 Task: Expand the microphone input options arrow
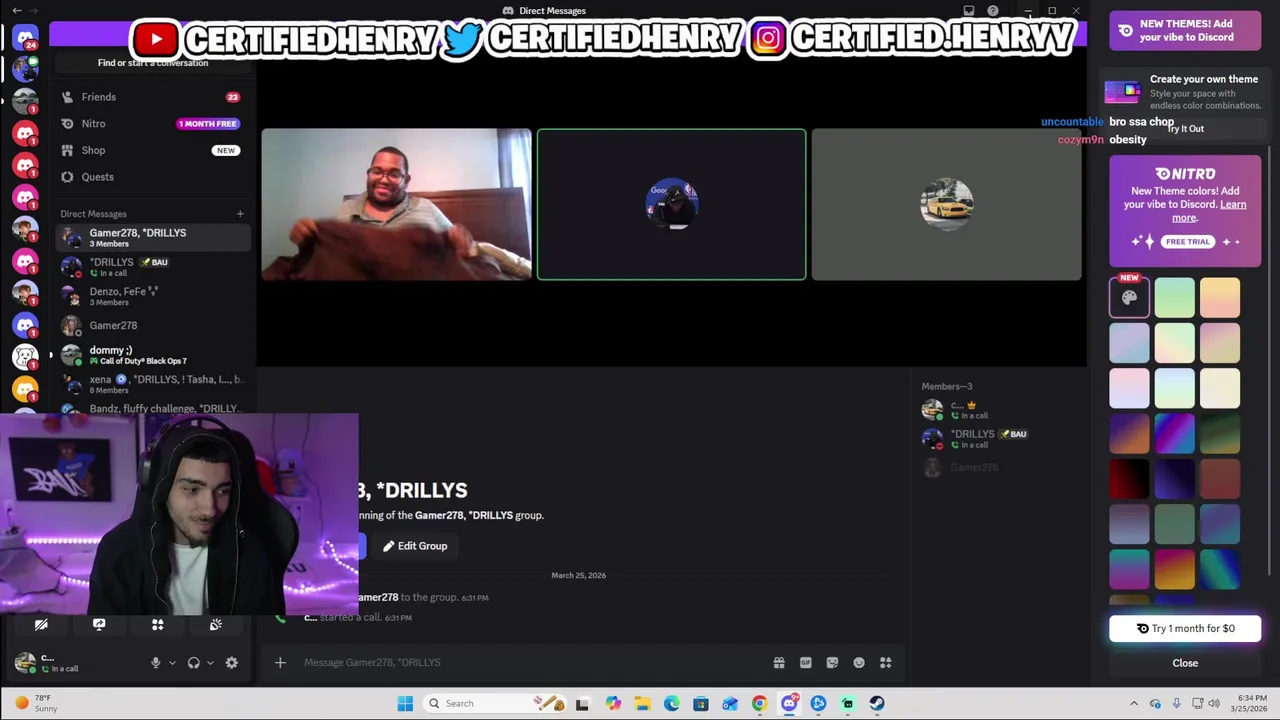[172, 662]
